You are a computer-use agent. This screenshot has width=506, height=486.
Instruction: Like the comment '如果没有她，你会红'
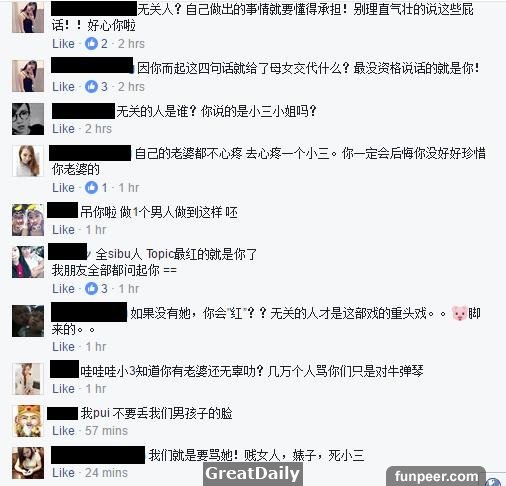click(63, 347)
